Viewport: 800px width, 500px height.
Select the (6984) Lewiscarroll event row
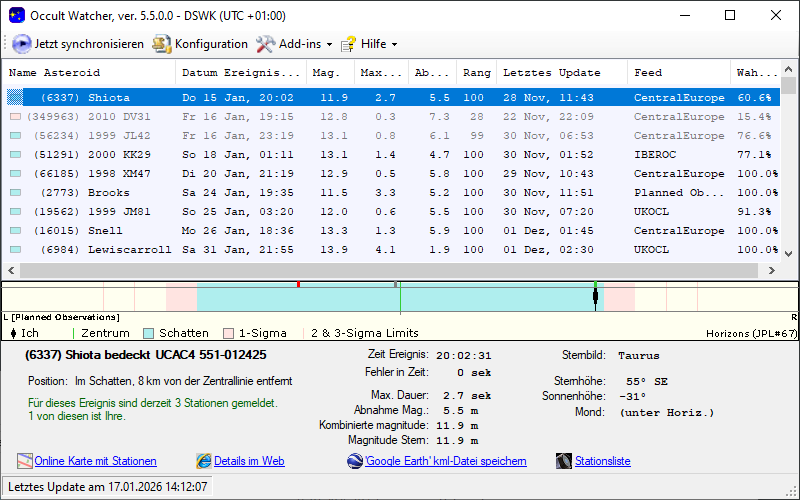click(393, 249)
